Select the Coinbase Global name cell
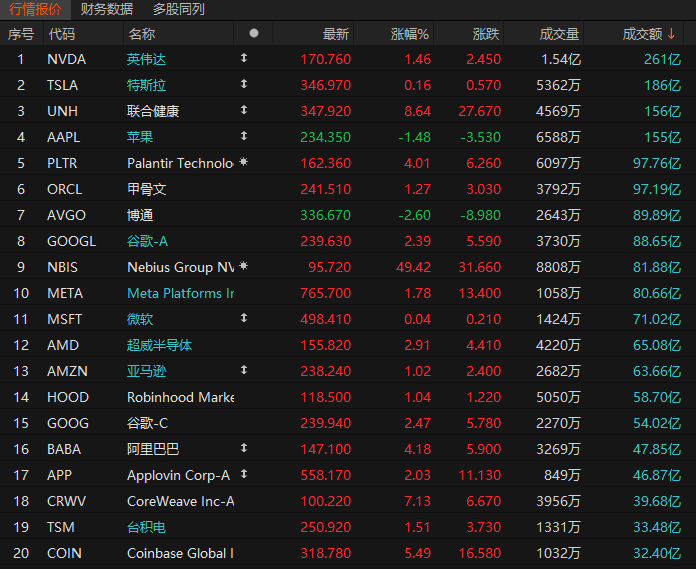The height and width of the screenshot is (569, 696). pyautogui.click(x=180, y=553)
